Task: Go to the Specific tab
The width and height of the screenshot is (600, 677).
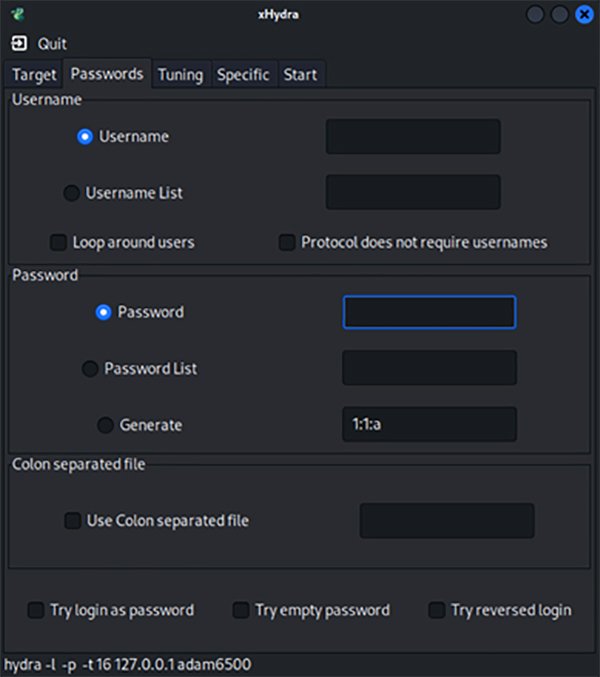Action: pos(243,75)
